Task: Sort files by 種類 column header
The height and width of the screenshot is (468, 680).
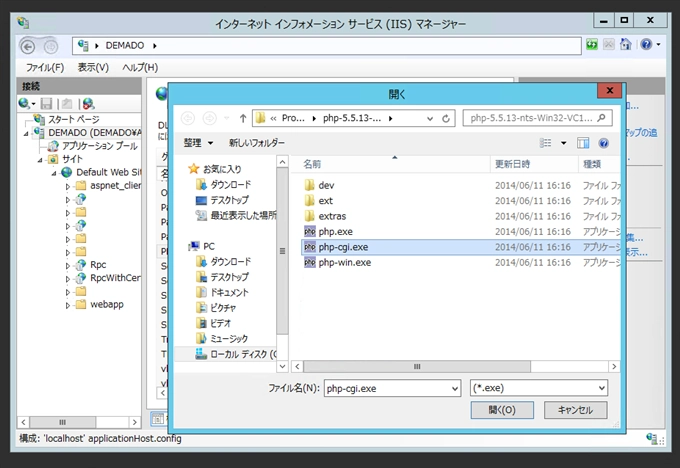Action: pyautogui.click(x=592, y=164)
